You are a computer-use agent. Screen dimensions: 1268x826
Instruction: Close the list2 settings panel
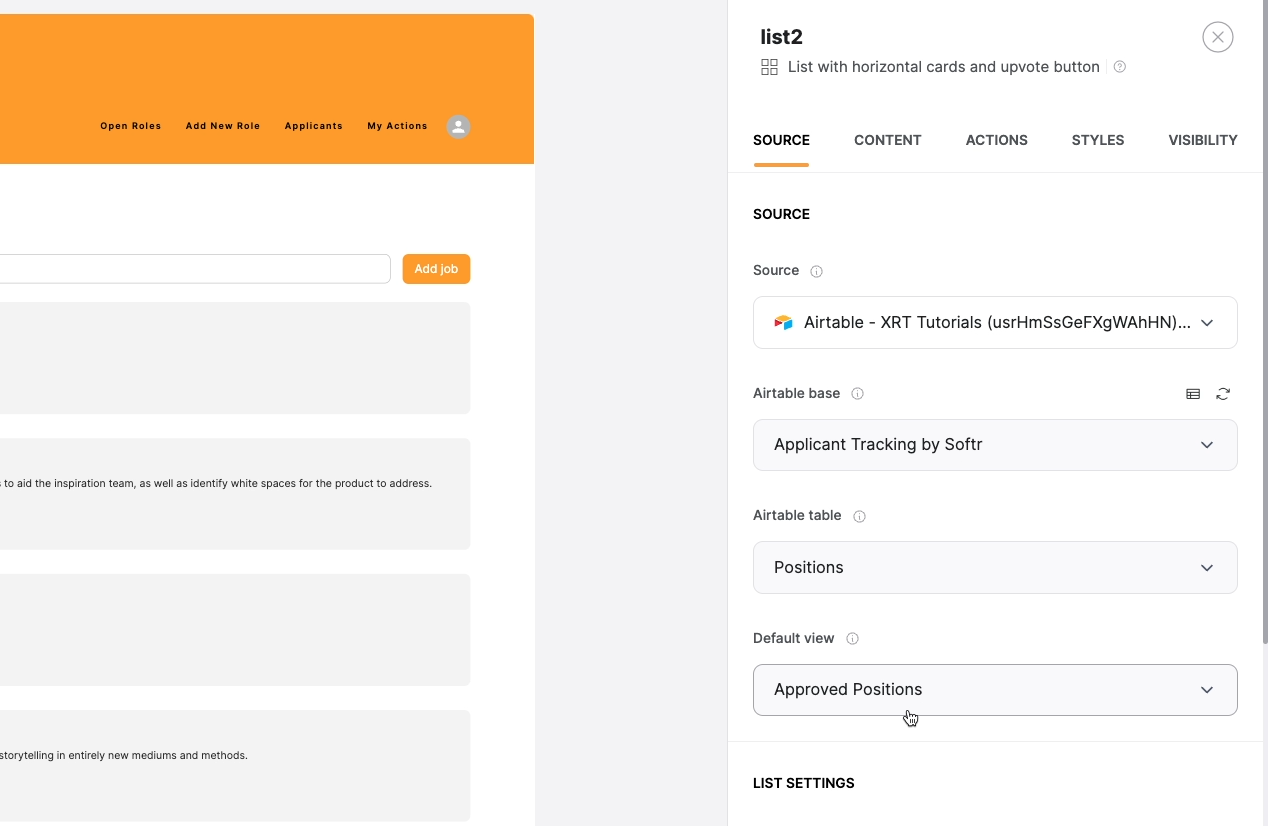[1217, 38]
